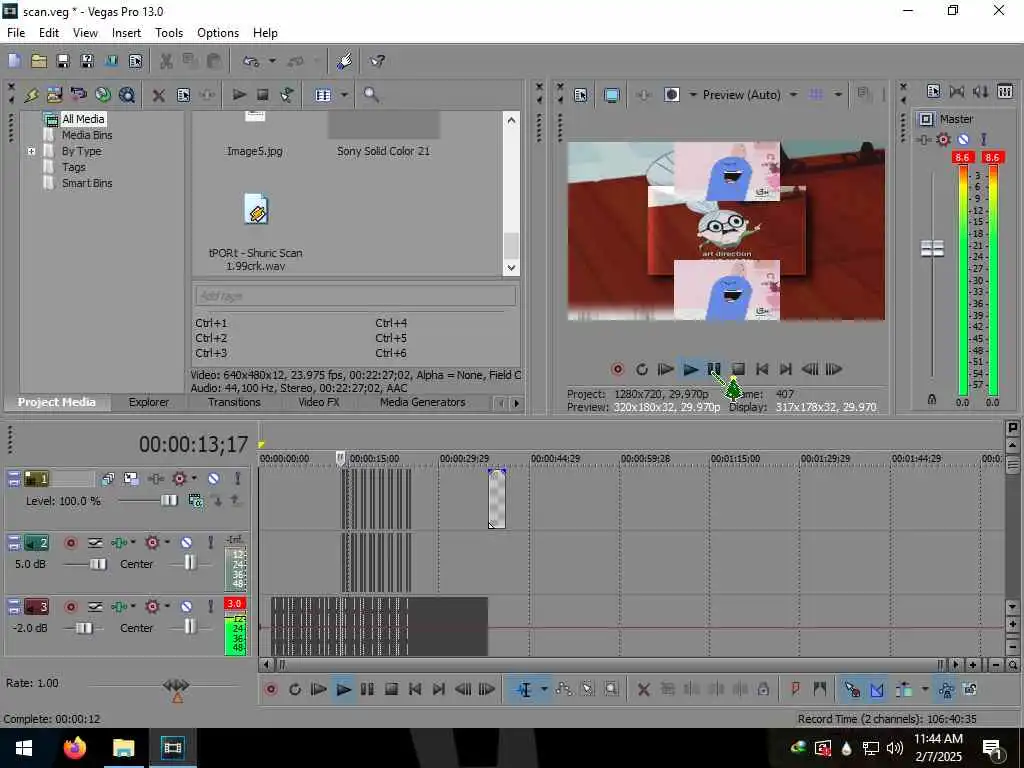Open the Options menu

[x=217, y=33]
